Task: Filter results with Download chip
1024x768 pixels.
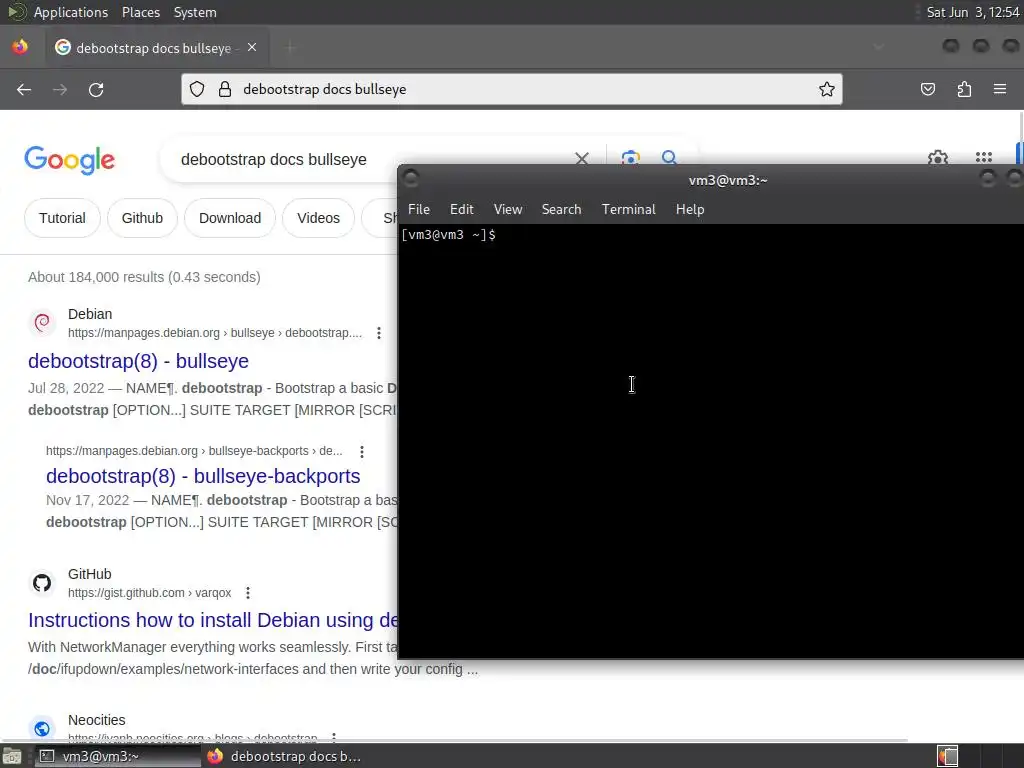Action: 230,218
